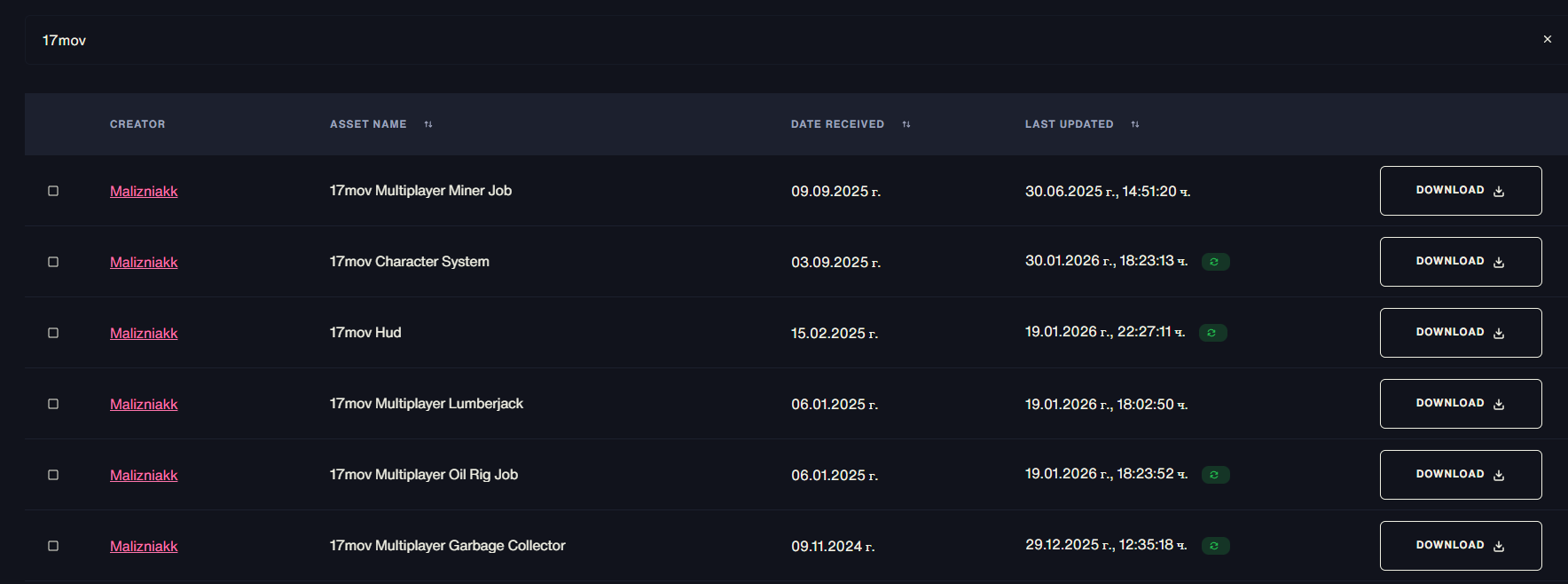Image resolution: width=1568 pixels, height=584 pixels.
Task: Tick the checkbox for 17mov Character System
Action: pyautogui.click(x=53, y=262)
